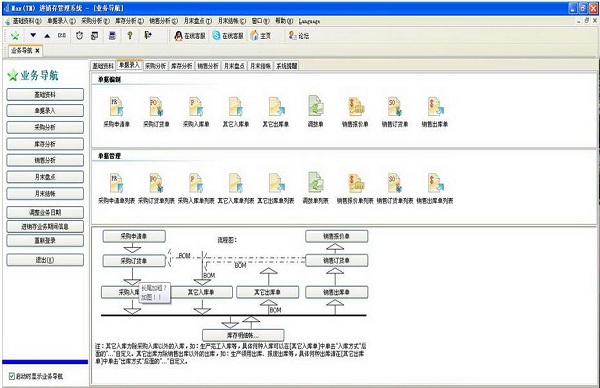Click 其它出库单 box in flowchart

click(x=267, y=292)
